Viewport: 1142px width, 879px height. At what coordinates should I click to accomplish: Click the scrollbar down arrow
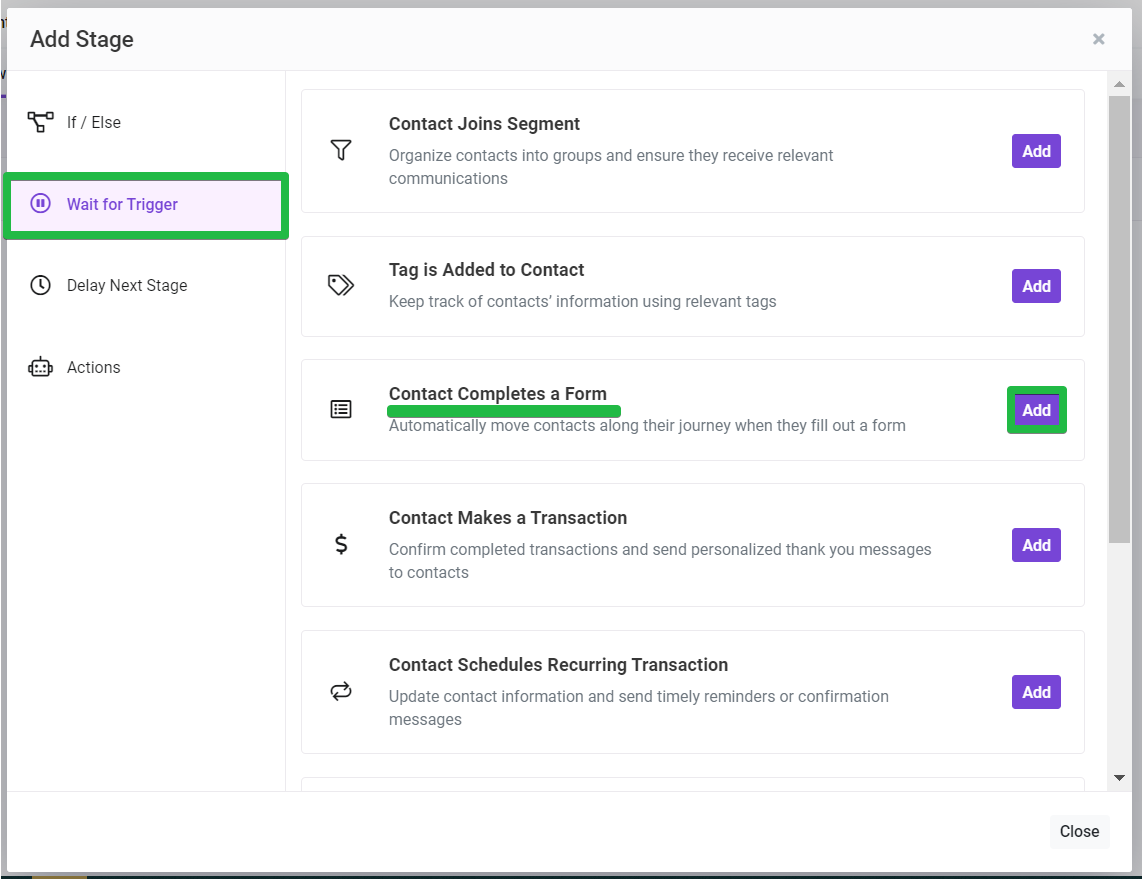(x=1119, y=778)
